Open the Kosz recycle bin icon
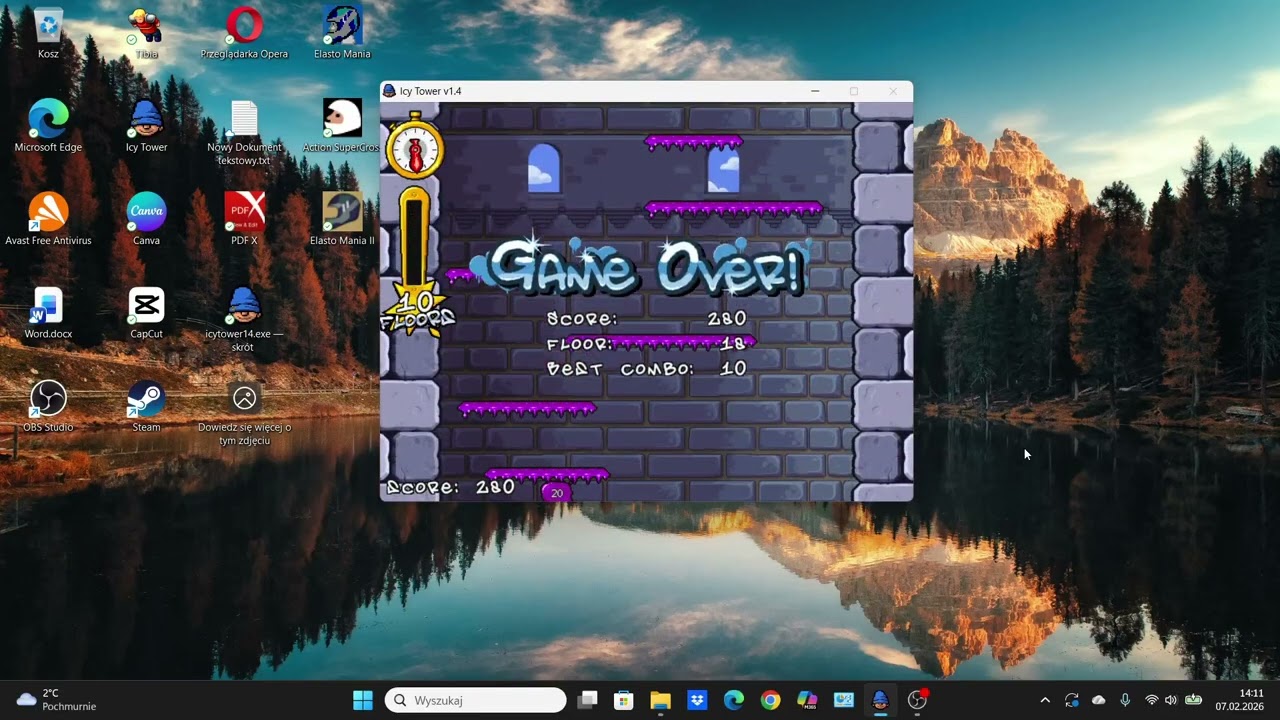The height and width of the screenshot is (720, 1280). click(x=48, y=33)
